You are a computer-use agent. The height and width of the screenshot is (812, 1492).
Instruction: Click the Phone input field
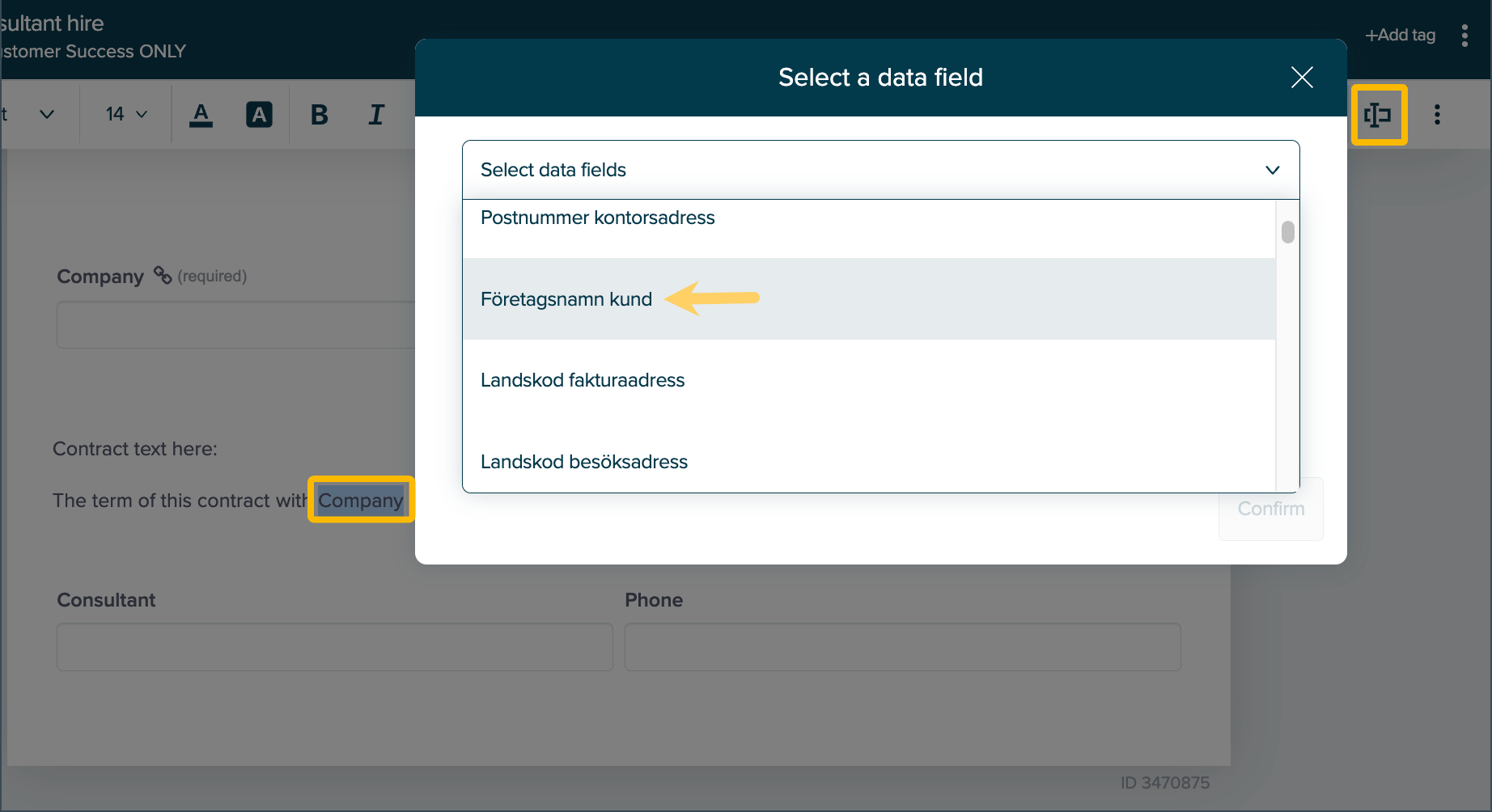(903, 647)
